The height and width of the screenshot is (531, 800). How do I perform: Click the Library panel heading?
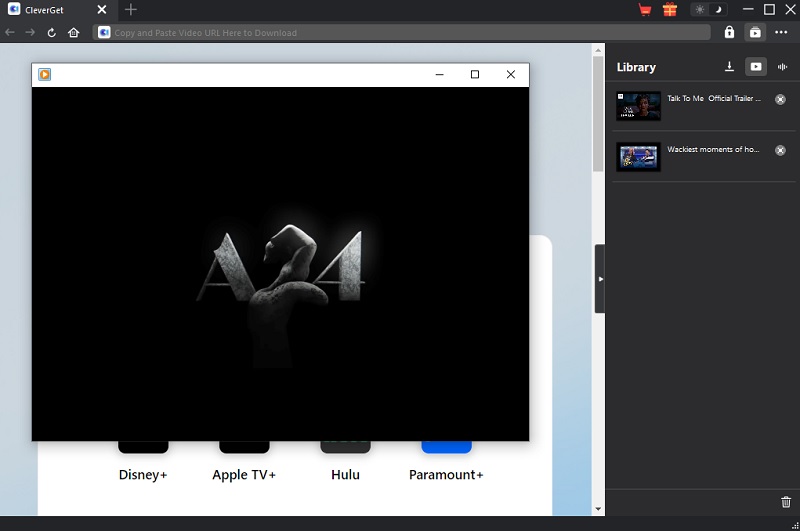(636, 67)
